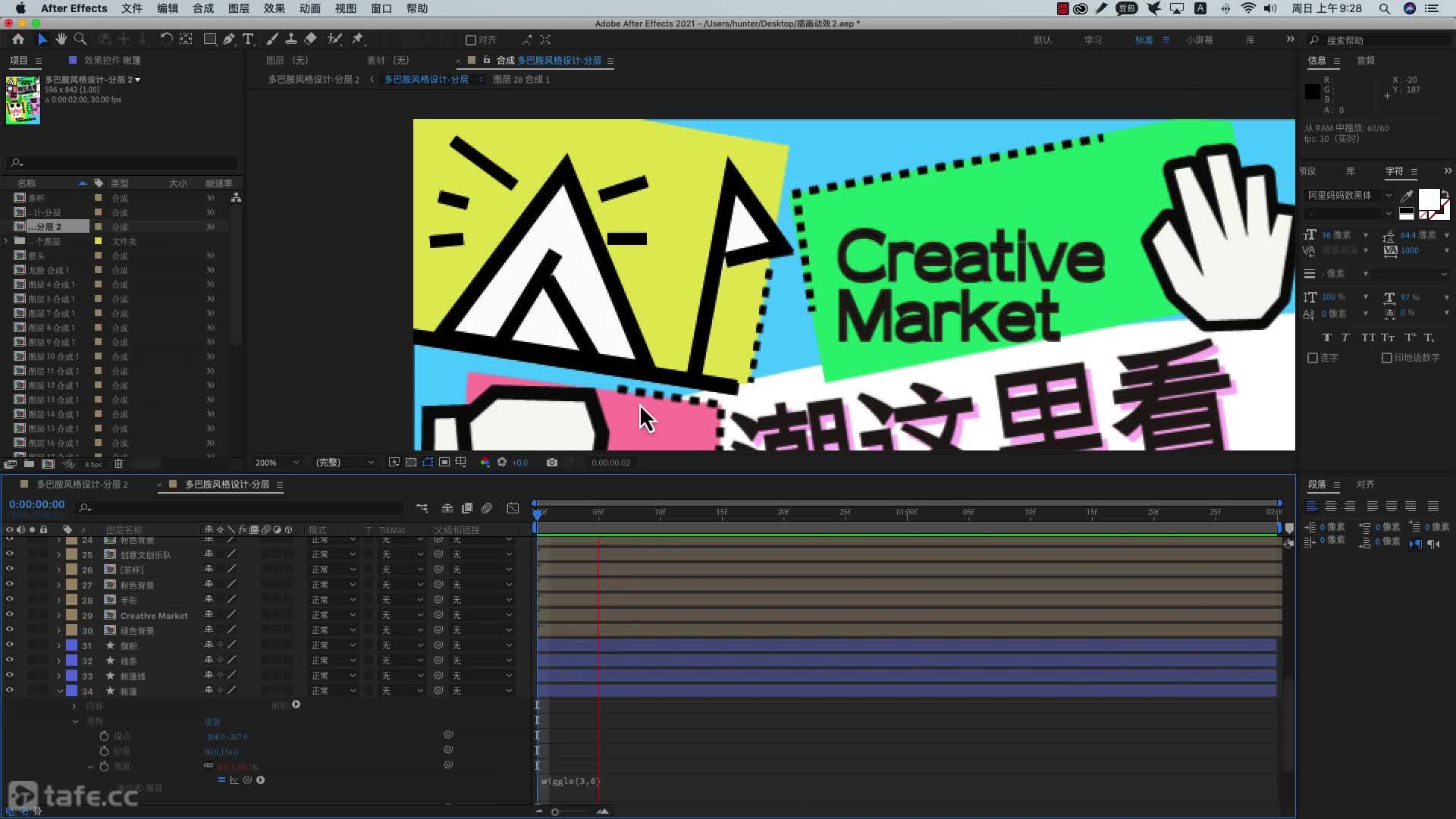Select the Brush tool
The height and width of the screenshot is (819, 1456).
click(272, 39)
